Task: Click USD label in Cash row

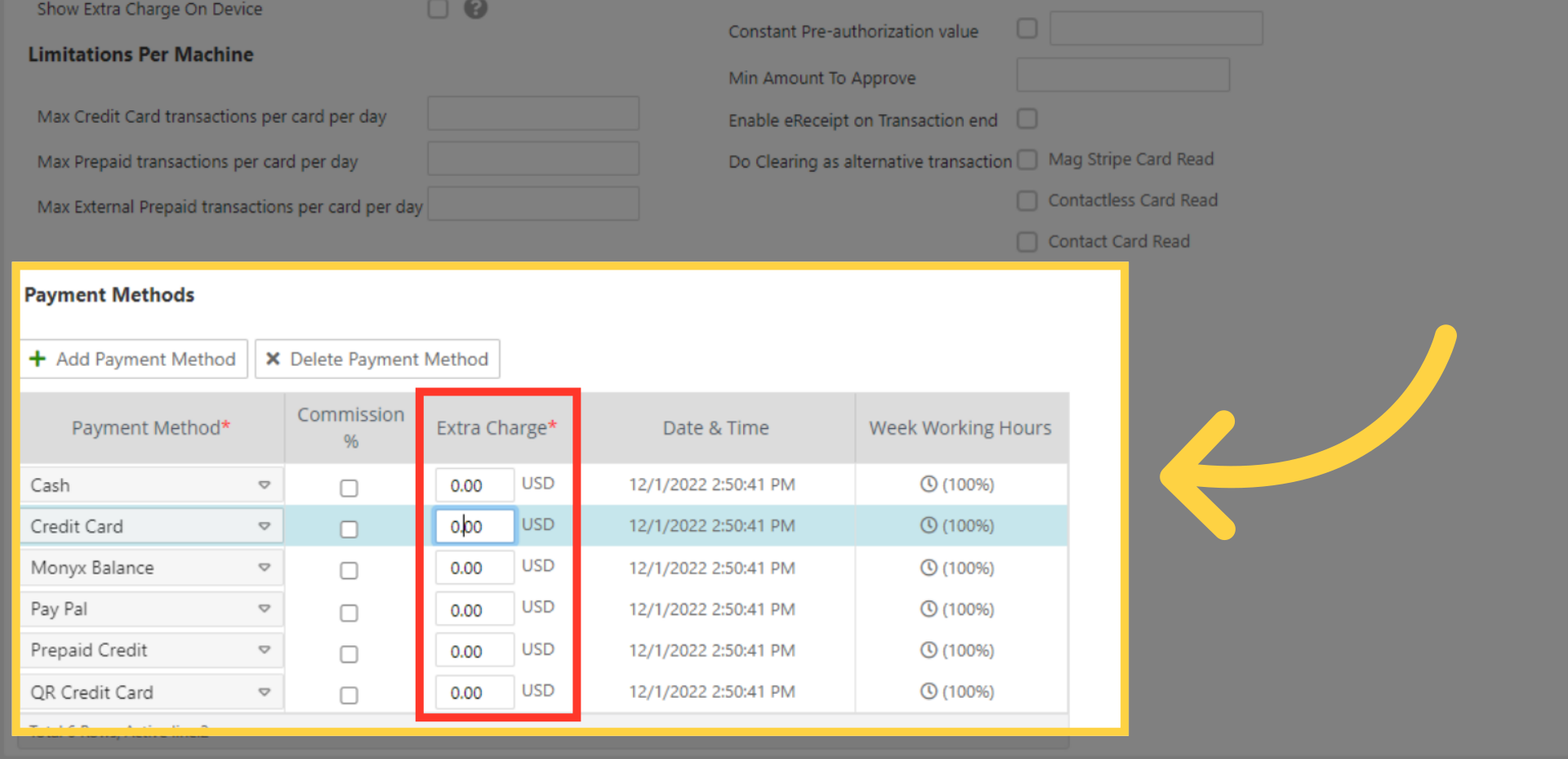Action: tap(538, 483)
